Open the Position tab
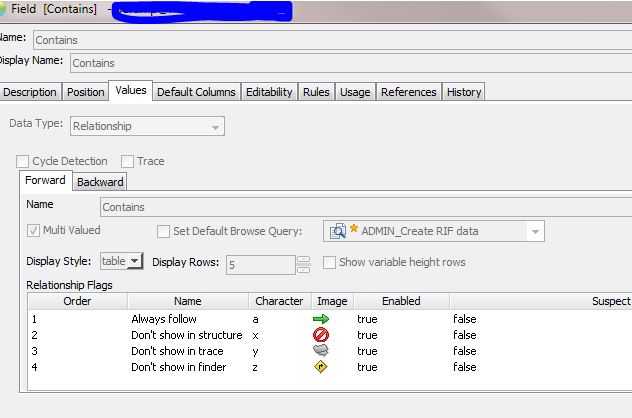The width and height of the screenshot is (632, 418). coord(85,92)
